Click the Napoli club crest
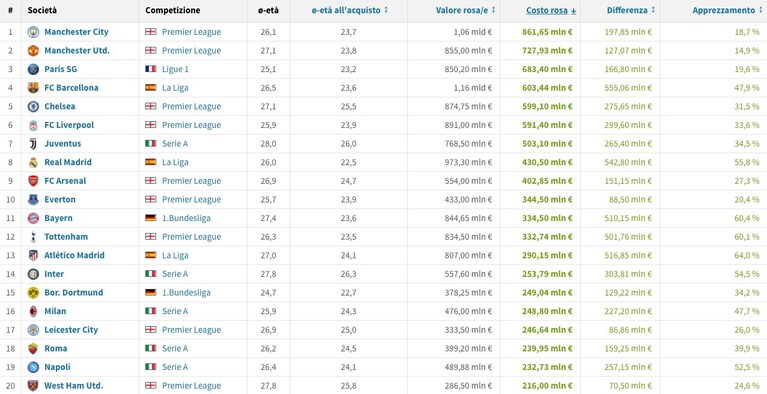This screenshot has height=394, width=767. coord(33,367)
